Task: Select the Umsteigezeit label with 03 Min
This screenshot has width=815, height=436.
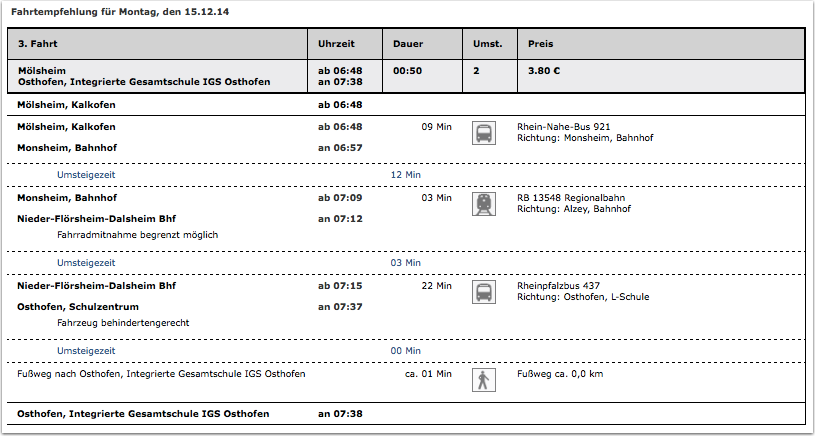Action: (x=86, y=263)
